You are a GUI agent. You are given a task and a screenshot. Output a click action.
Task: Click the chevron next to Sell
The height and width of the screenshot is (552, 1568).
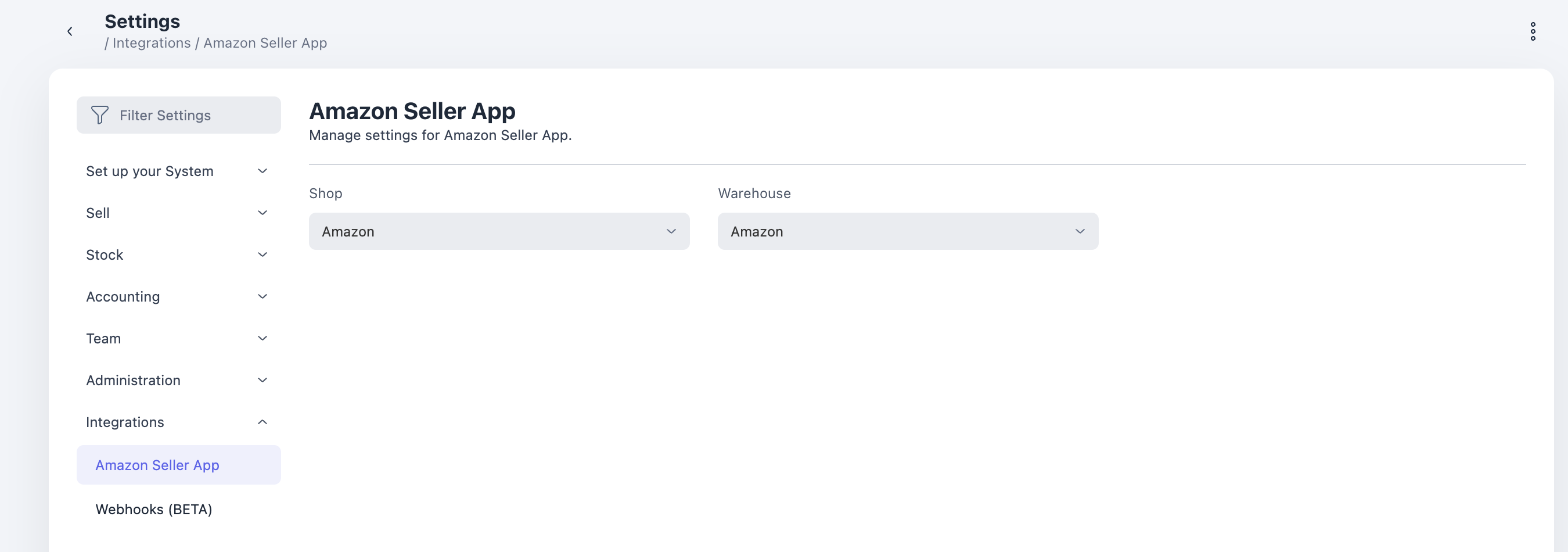pyautogui.click(x=262, y=213)
